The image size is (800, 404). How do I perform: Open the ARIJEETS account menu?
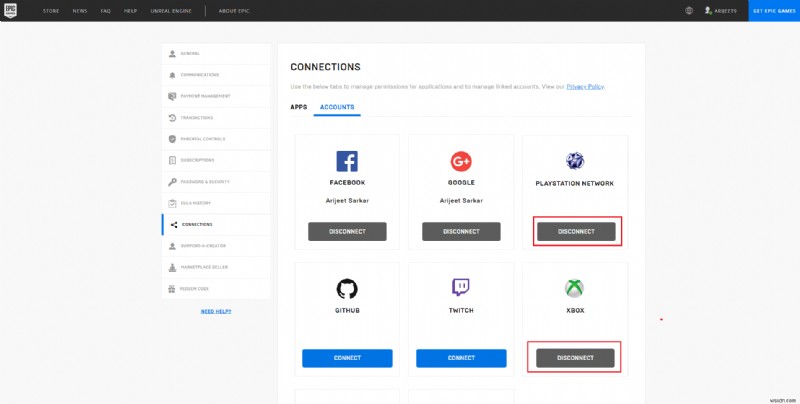[720, 11]
